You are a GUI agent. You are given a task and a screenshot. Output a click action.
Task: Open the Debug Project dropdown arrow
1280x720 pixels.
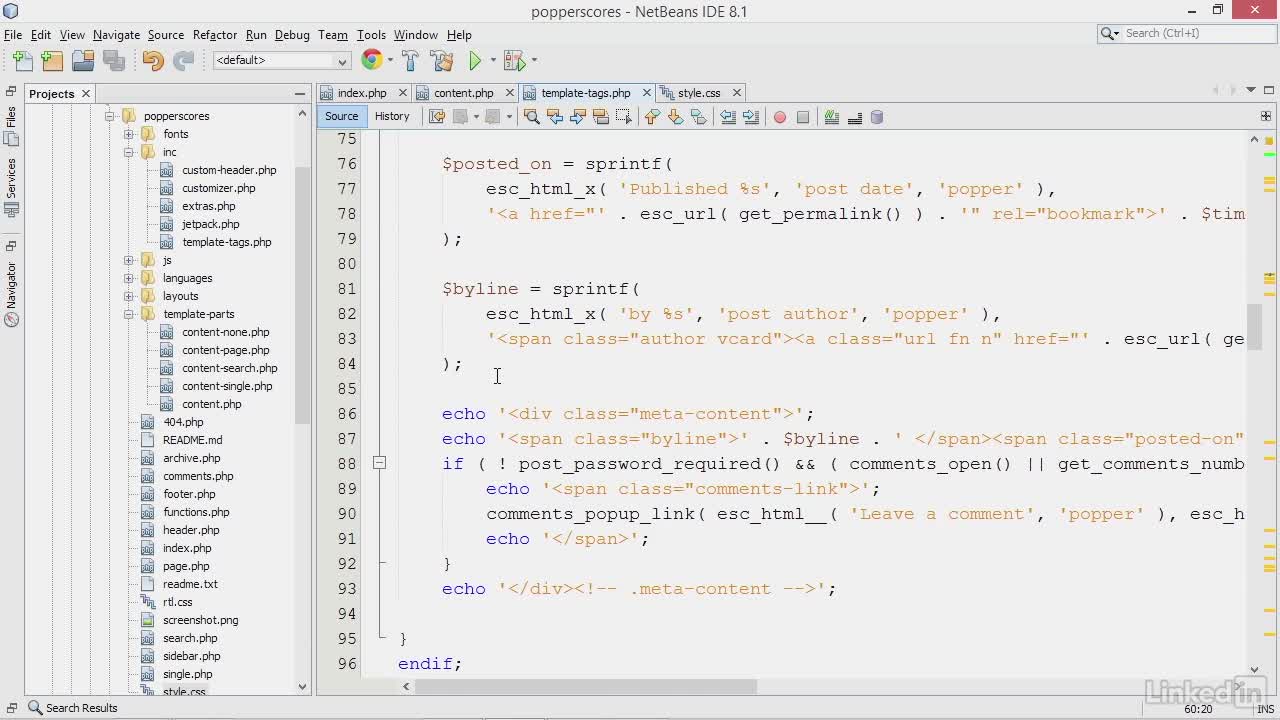[x=533, y=61]
